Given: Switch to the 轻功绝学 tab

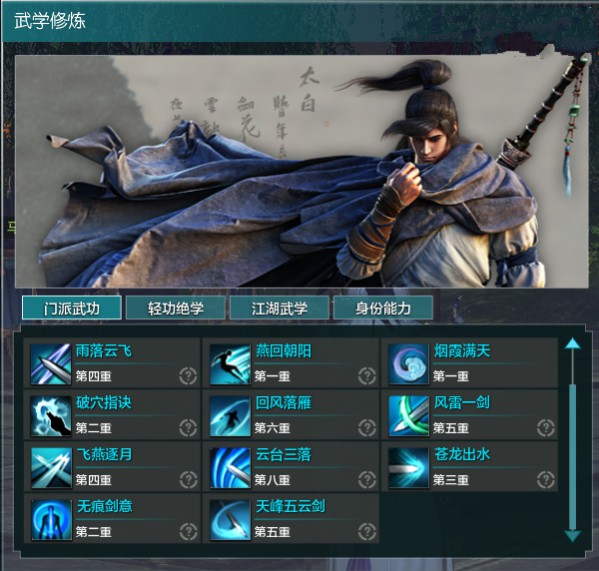Looking at the screenshot, I should 176,308.
